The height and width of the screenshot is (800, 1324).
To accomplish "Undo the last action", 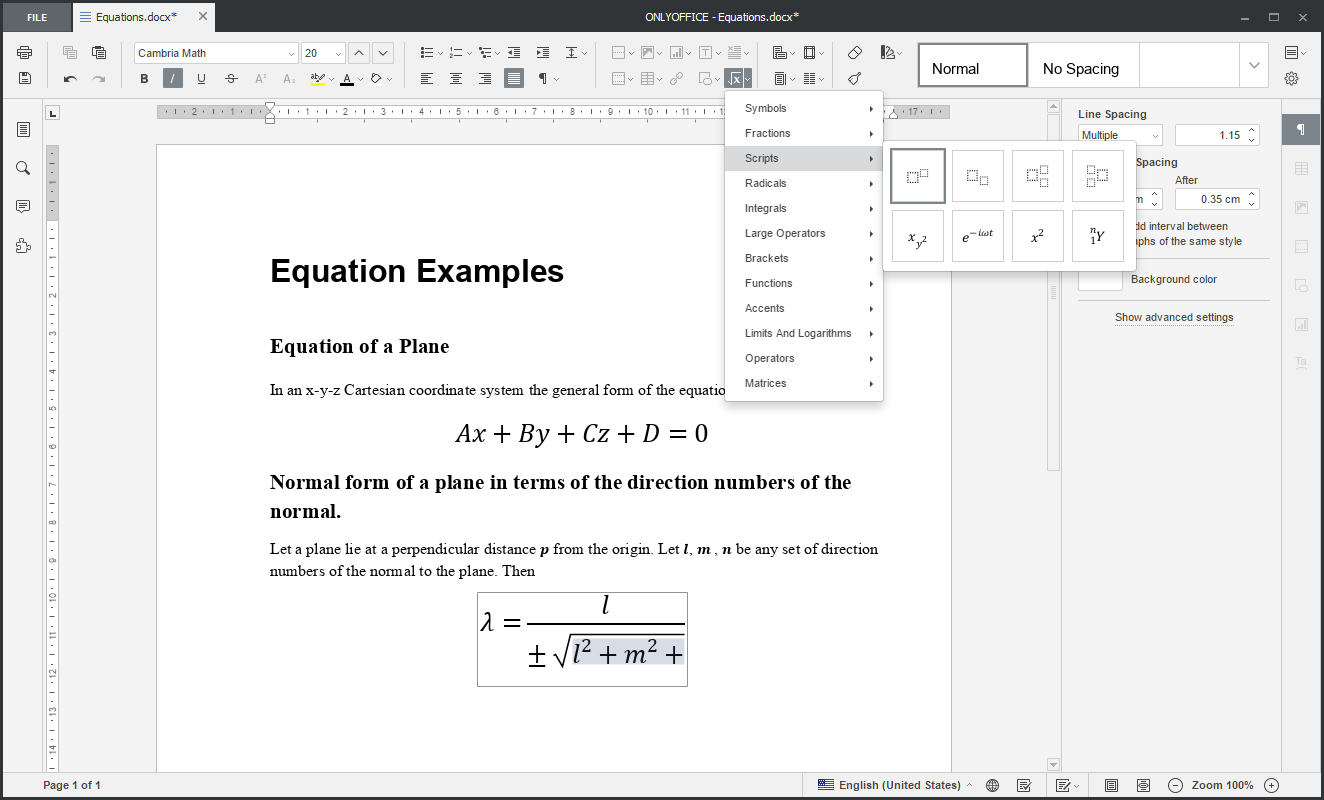I will click(x=70, y=78).
